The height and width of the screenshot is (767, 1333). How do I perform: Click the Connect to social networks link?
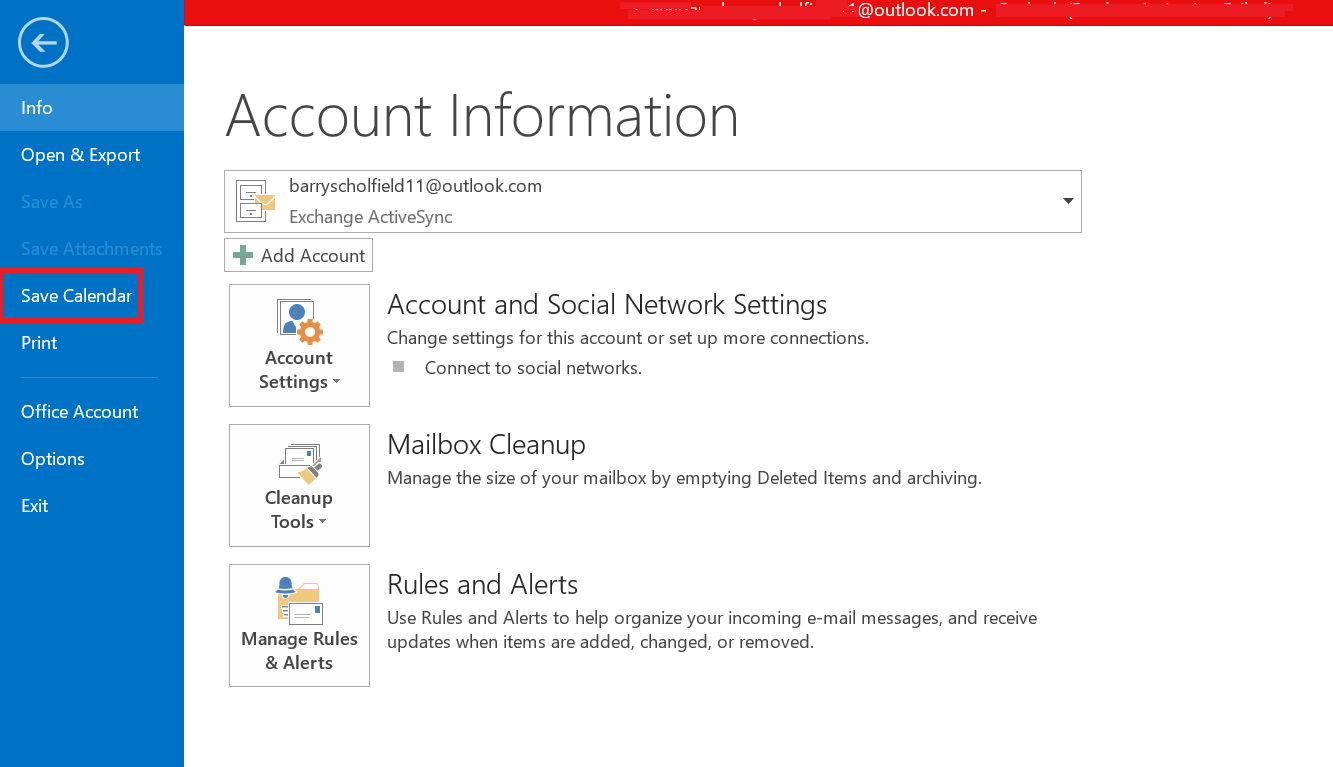[533, 368]
